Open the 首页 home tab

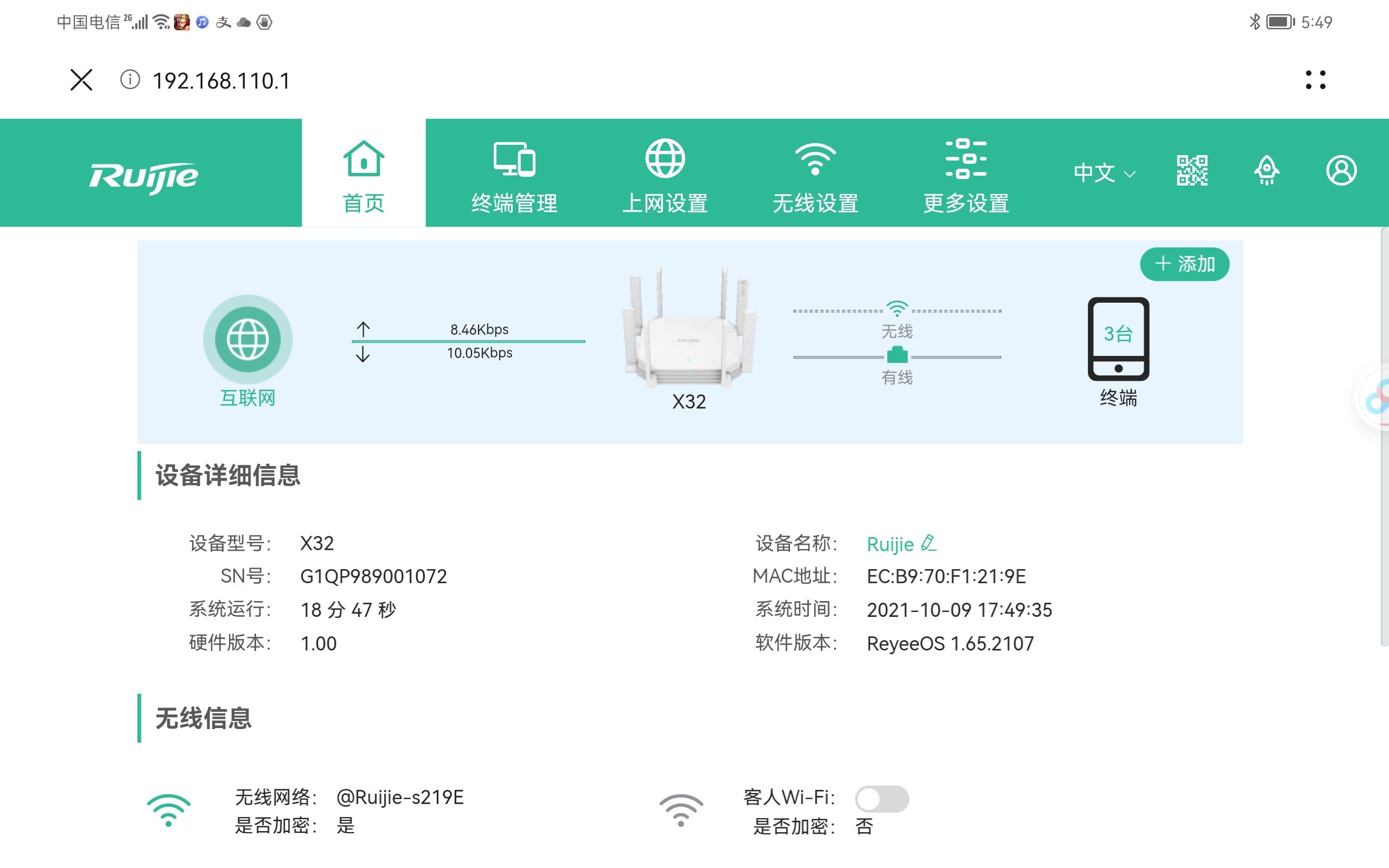tap(364, 173)
